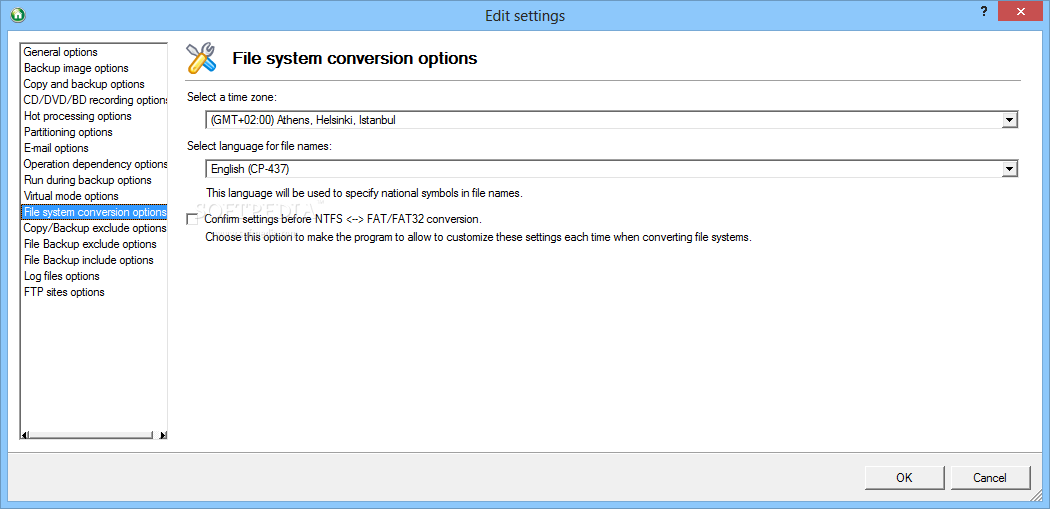Click the Cancel button
This screenshot has height=509, width=1050.
[x=990, y=478]
